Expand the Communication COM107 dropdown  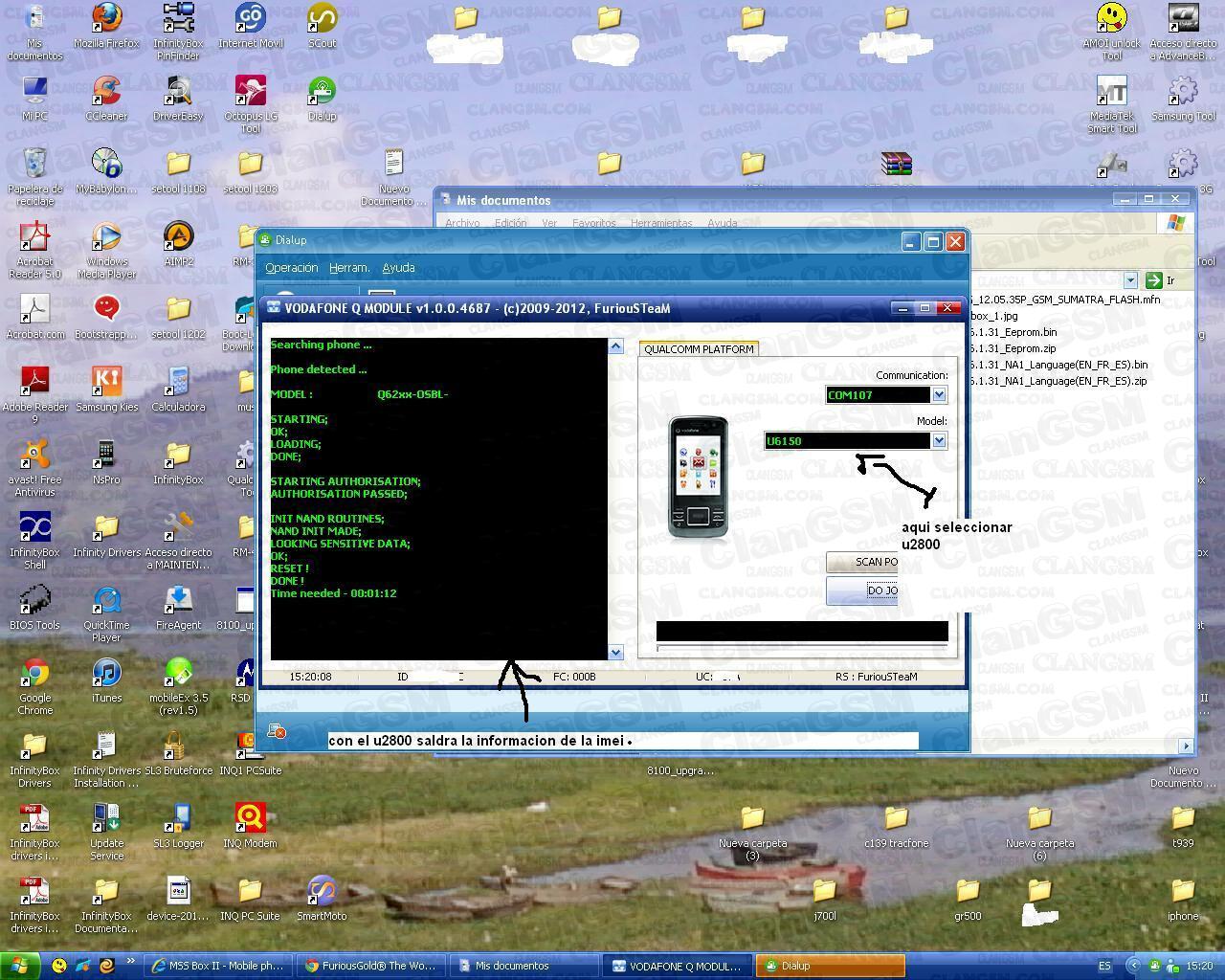(939, 395)
